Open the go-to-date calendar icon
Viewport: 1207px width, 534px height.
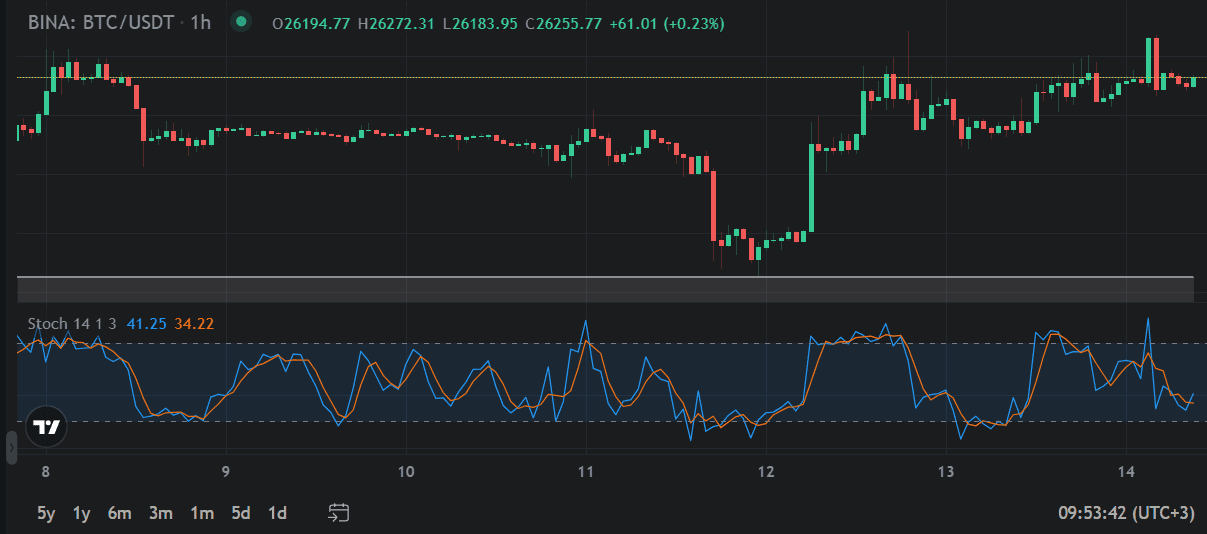[339, 513]
